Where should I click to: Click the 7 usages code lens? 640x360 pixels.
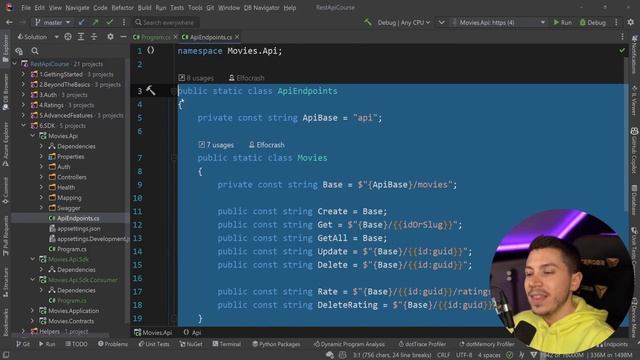(216, 145)
